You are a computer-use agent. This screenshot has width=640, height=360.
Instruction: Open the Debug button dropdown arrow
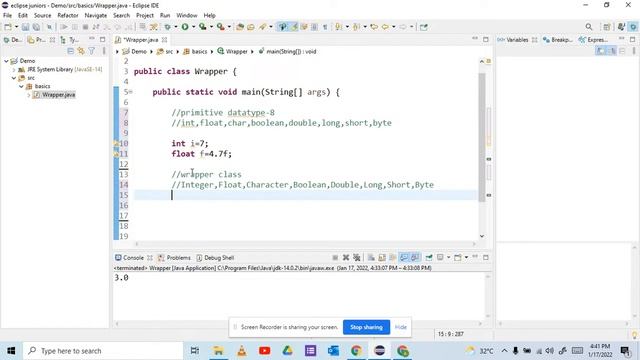point(176,27)
